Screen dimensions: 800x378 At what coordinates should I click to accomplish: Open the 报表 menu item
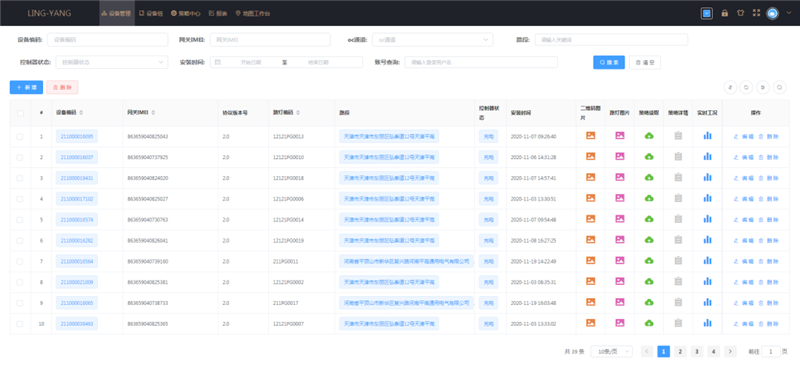pyautogui.click(x=218, y=13)
